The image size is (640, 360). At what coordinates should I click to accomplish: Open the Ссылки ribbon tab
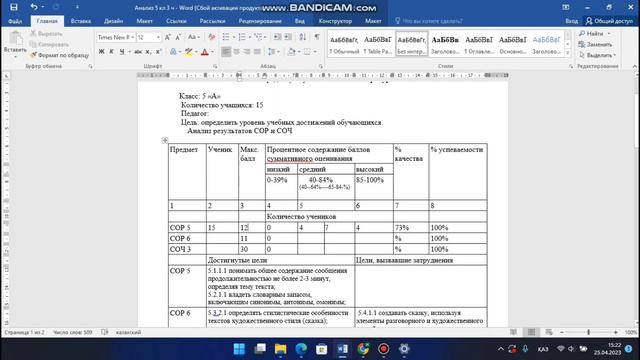[176, 21]
